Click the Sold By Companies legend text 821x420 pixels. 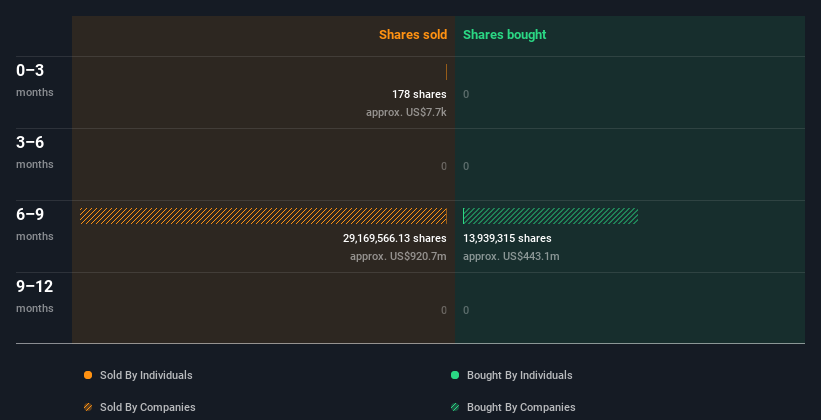[148, 407]
